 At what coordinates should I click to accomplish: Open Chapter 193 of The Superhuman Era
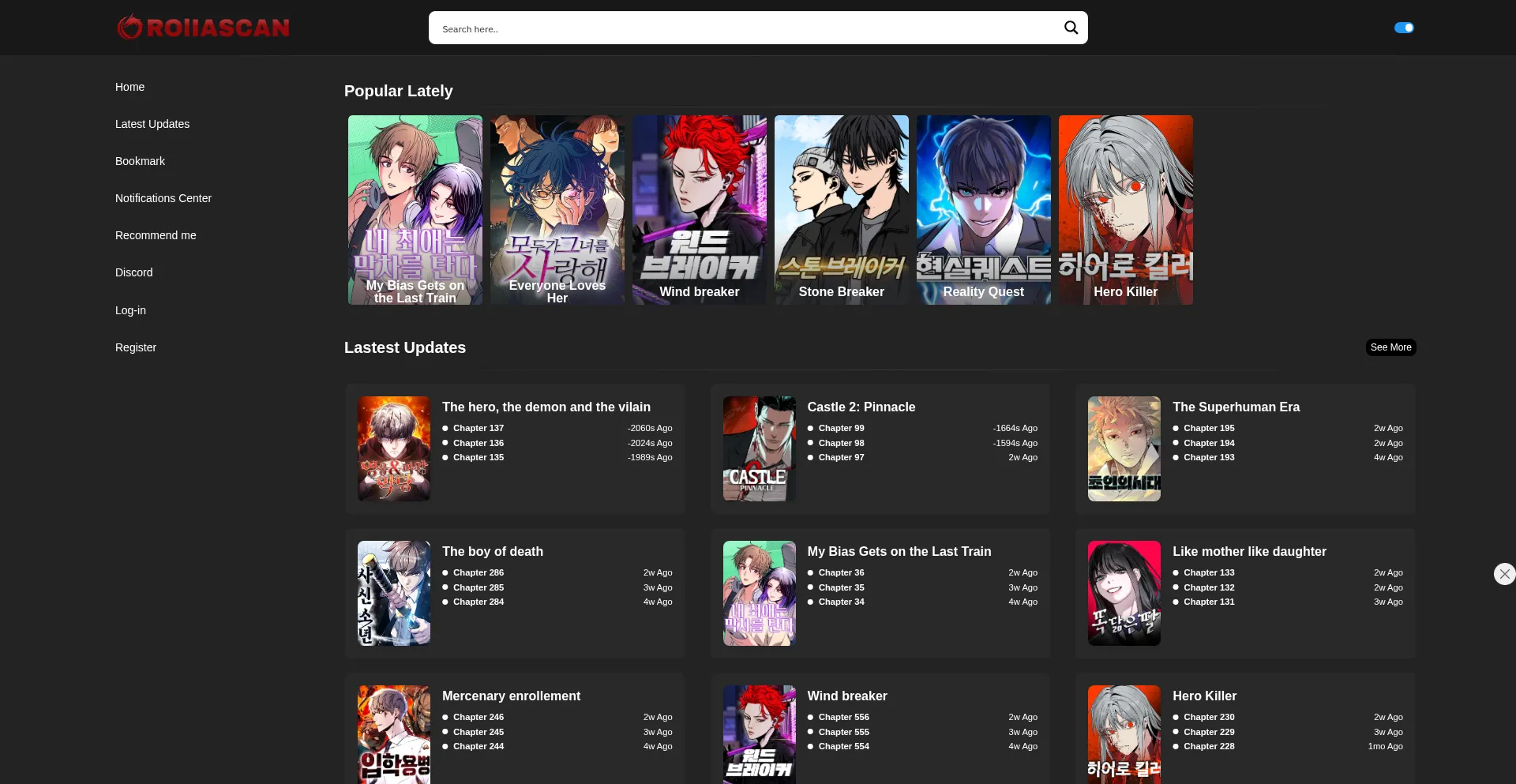[x=1209, y=457]
